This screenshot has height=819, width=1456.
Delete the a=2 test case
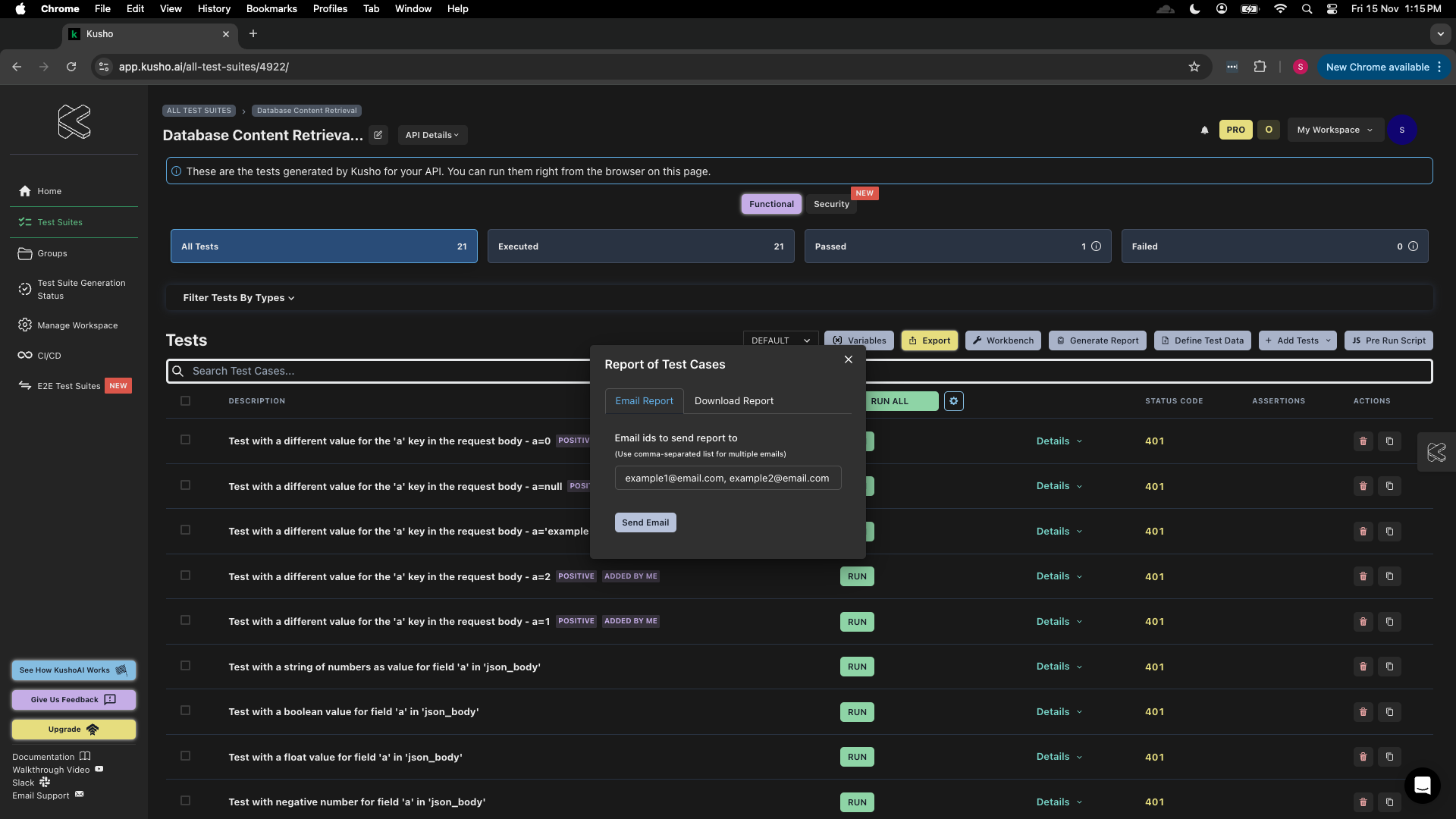pos(1363,576)
